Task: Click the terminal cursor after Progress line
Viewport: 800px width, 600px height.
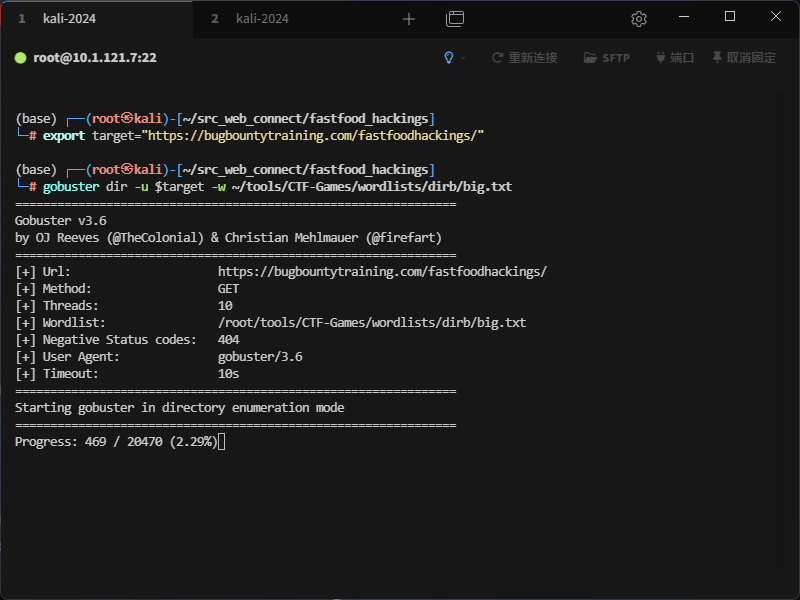Action: [x=222, y=442]
